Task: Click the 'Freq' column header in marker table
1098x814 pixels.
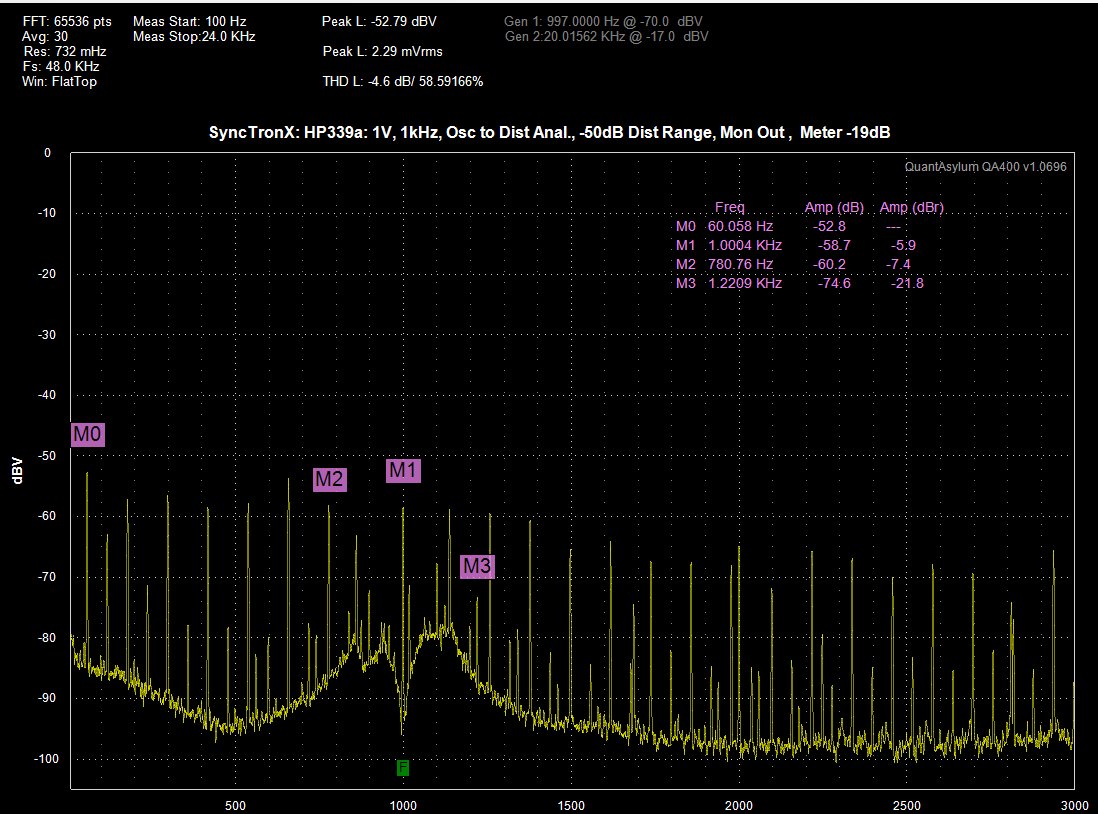Action: coord(730,207)
